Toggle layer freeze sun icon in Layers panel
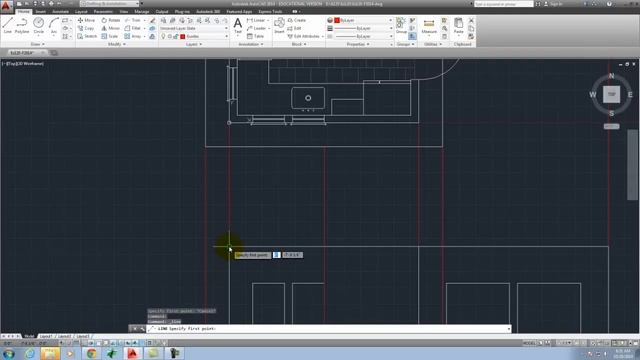 (169, 36)
